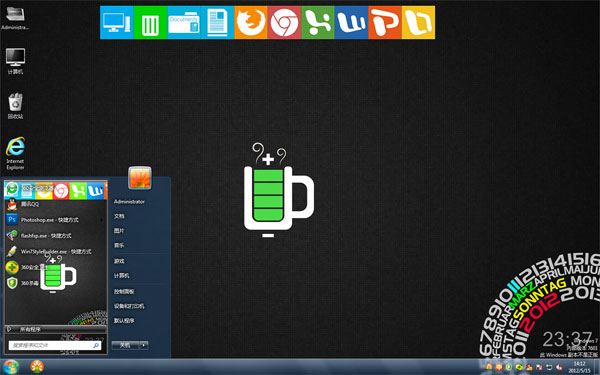The height and width of the screenshot is (375, 600).
Task: Open 360杀毒 from Start menu
Action: pos(55,283)
